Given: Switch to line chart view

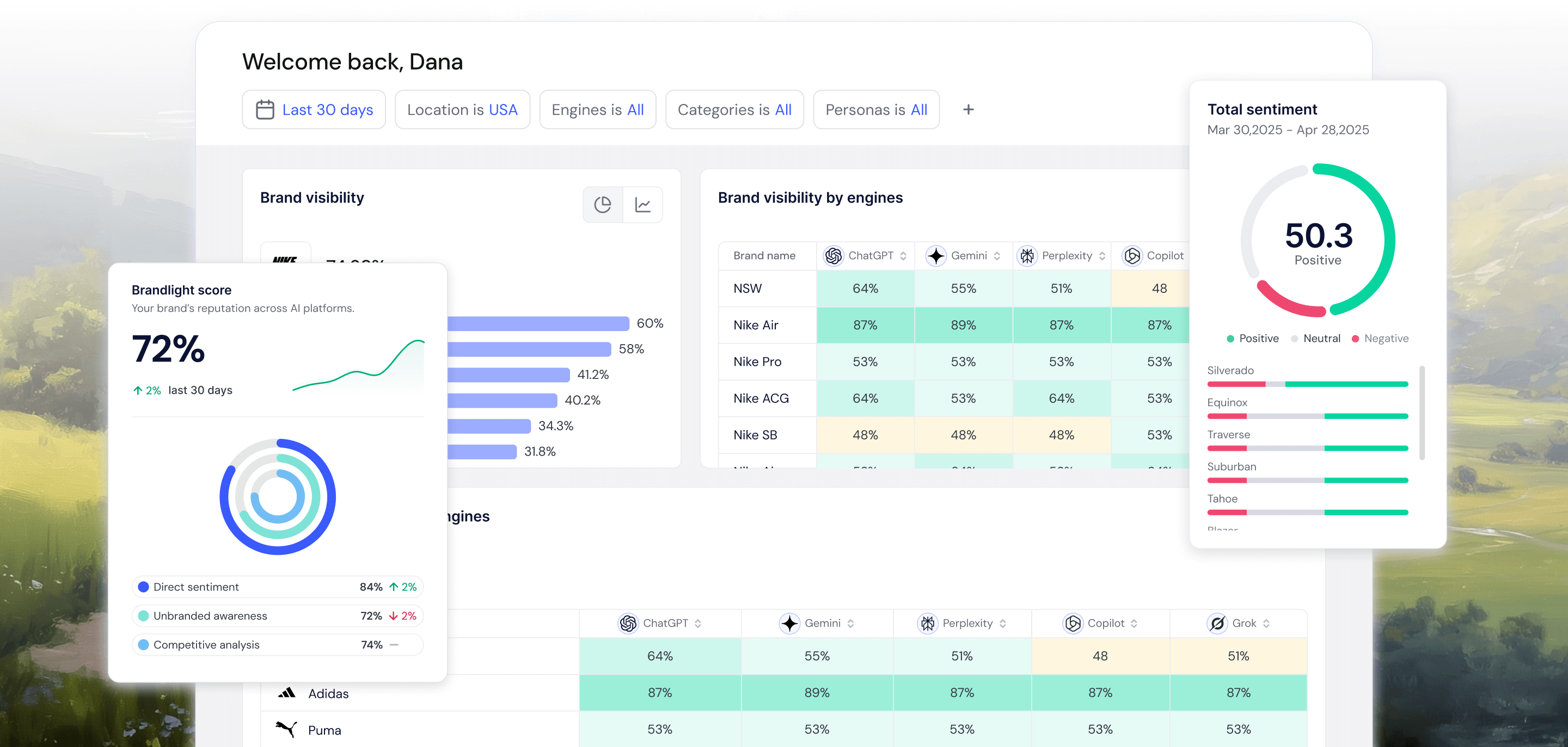Looking at the screenshot, I should tap(643, 205).
